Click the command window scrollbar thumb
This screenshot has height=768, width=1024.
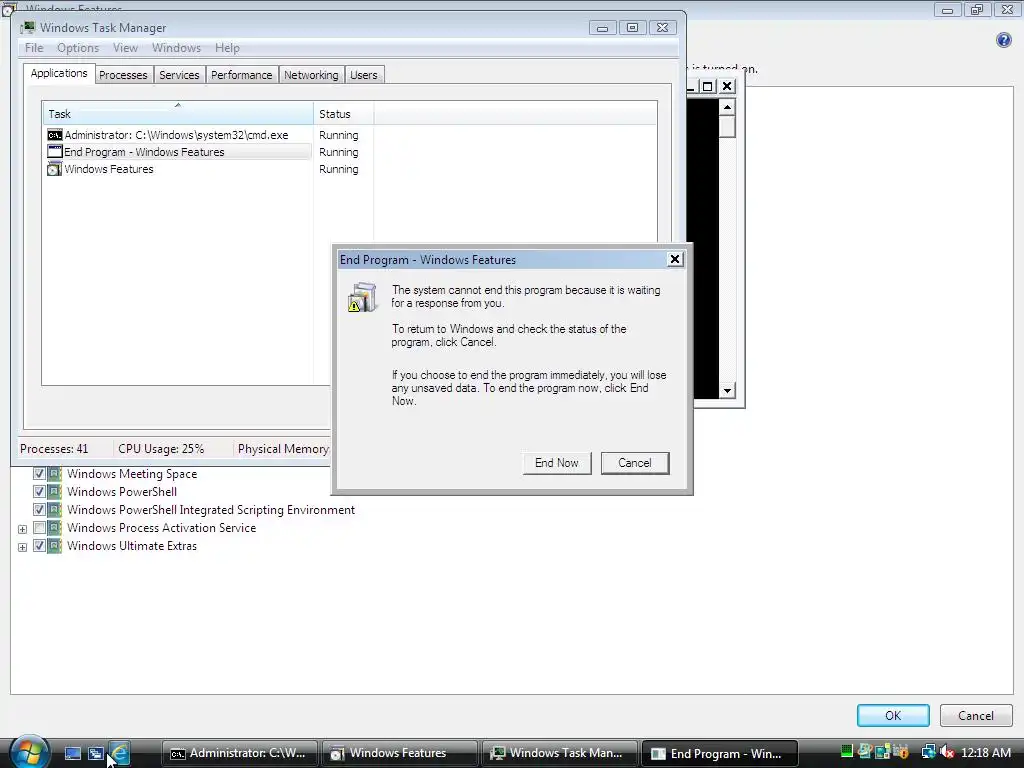coord(728,127)
